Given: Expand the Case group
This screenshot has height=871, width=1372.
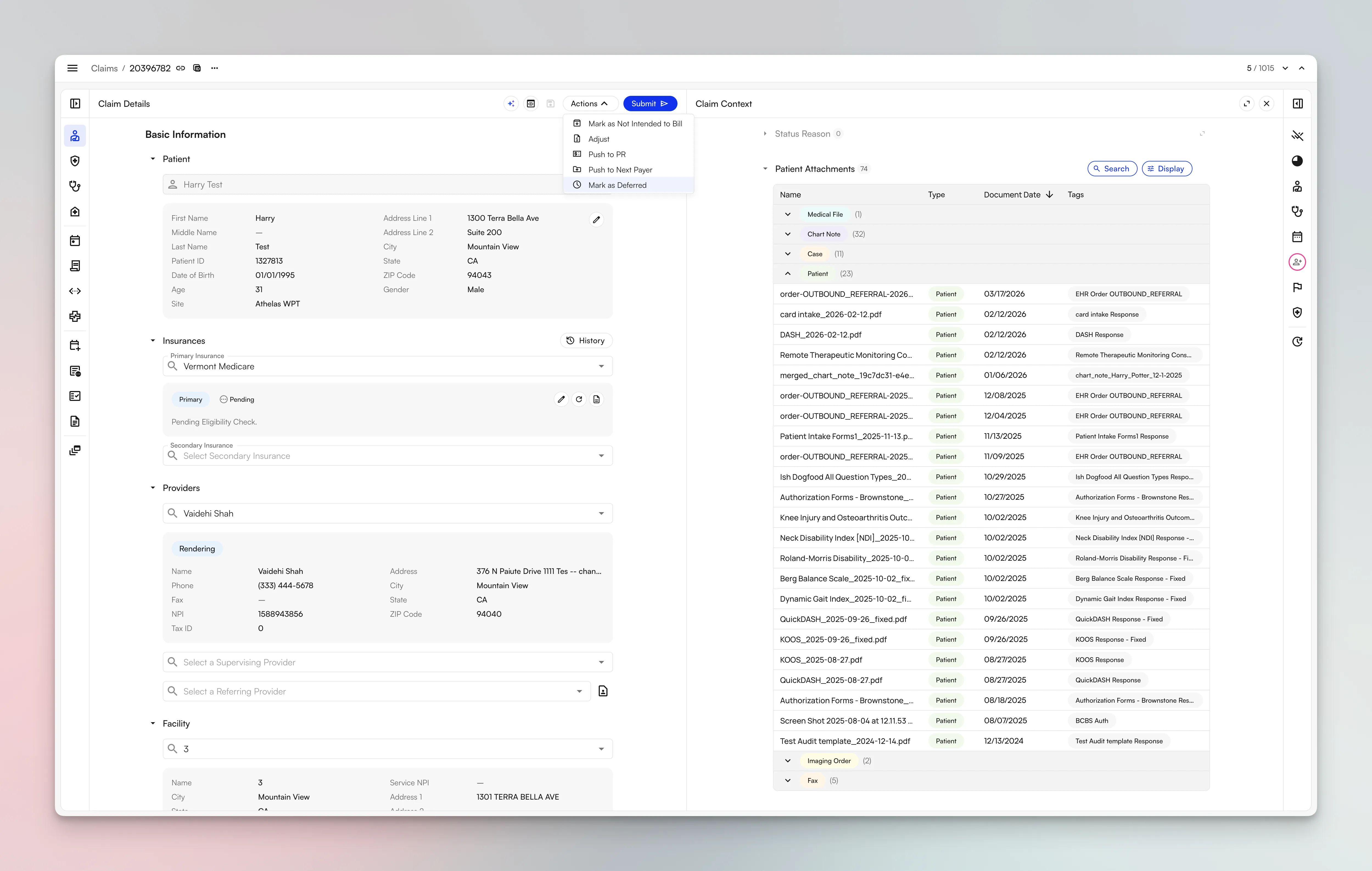Looking at the screenshot, I should [788, 254].
